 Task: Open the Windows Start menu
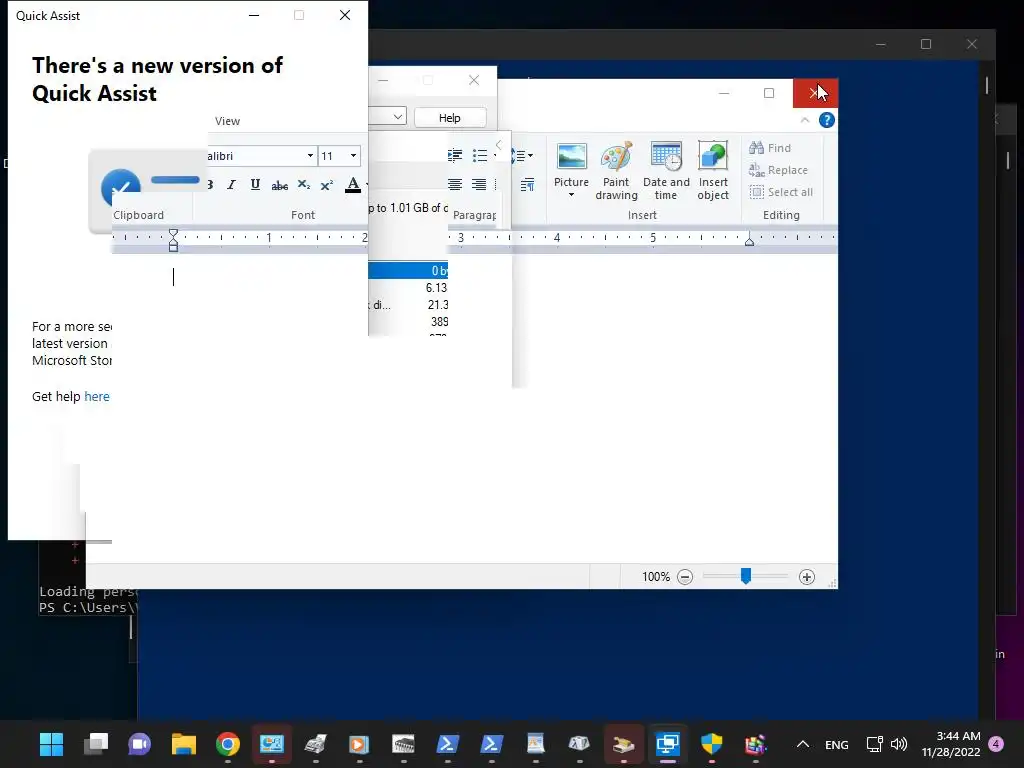click(x=52, y=744)
